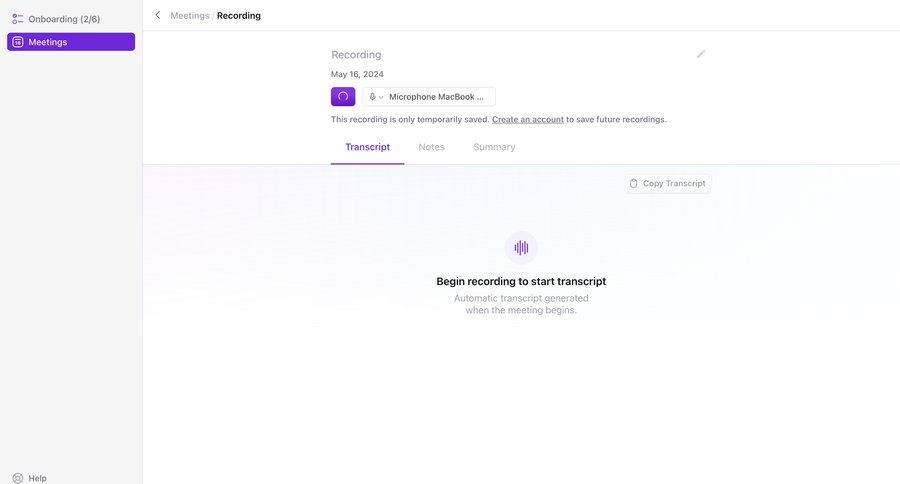Open Onboarding (2/6) text in sidebar
Image resolution: width=900 pixels, height=484 pixels.
[x=64, y=19]
